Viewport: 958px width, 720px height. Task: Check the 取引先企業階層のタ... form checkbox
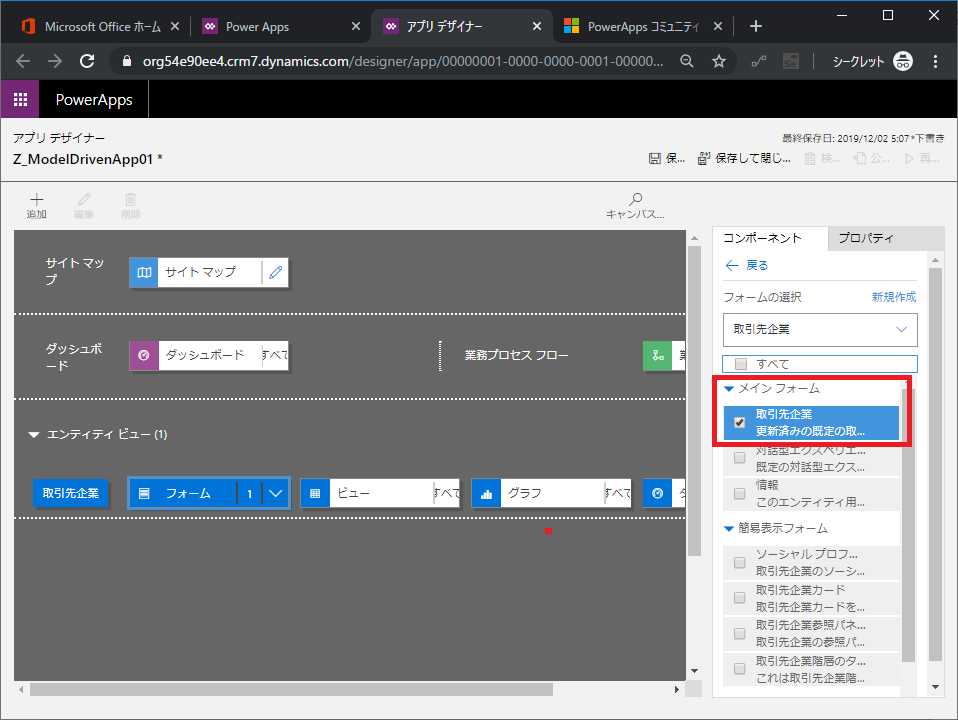point(740,669)
